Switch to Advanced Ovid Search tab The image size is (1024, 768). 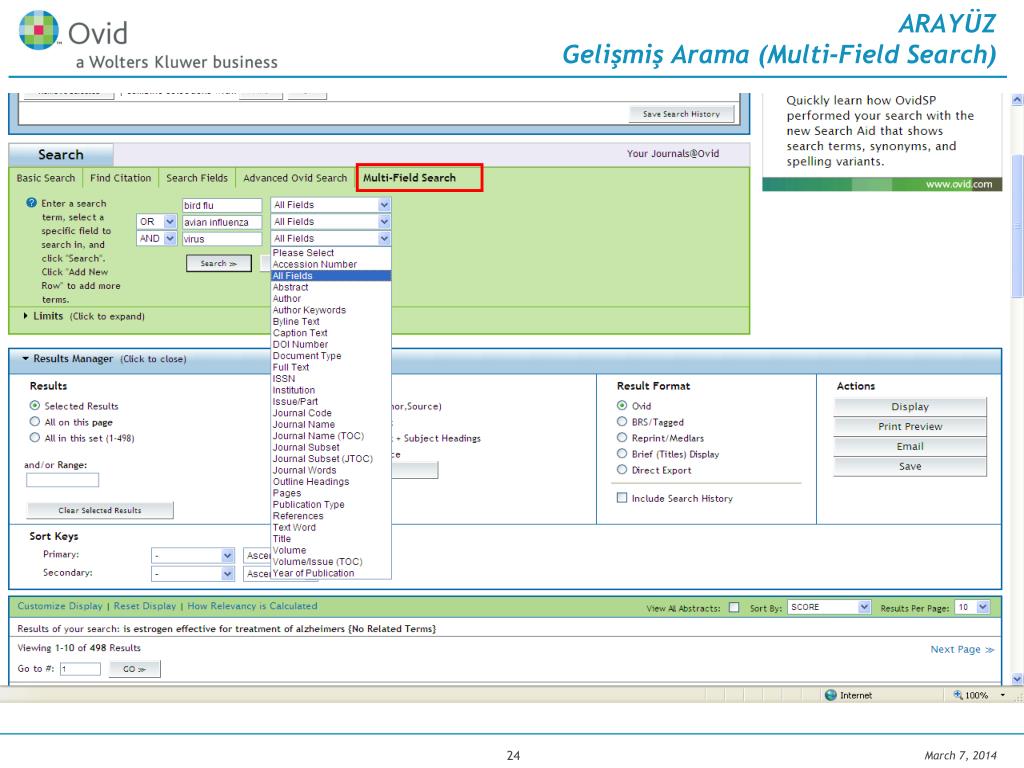[295, 178]
